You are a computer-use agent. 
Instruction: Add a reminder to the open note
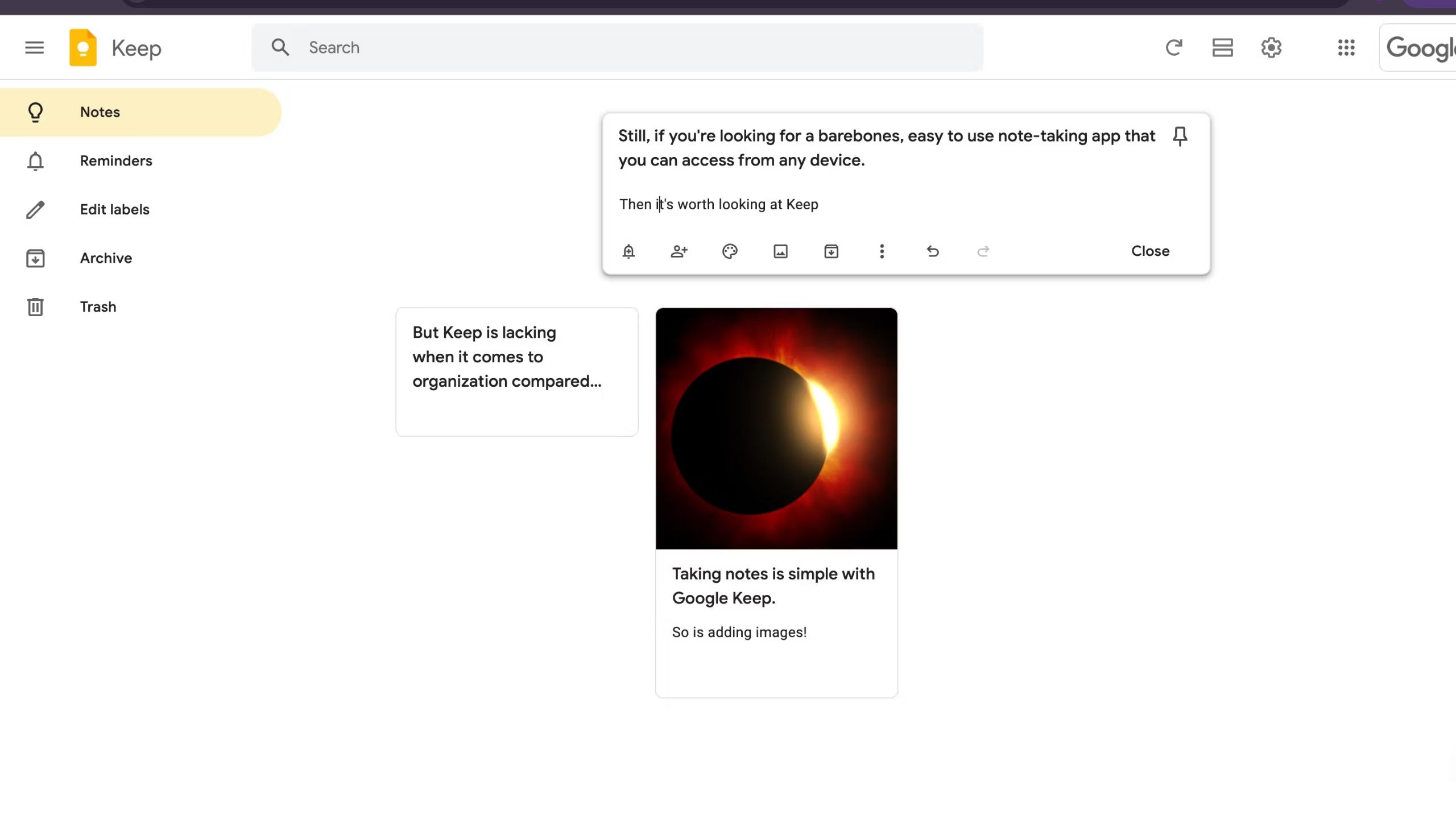[x=628, y=251]
